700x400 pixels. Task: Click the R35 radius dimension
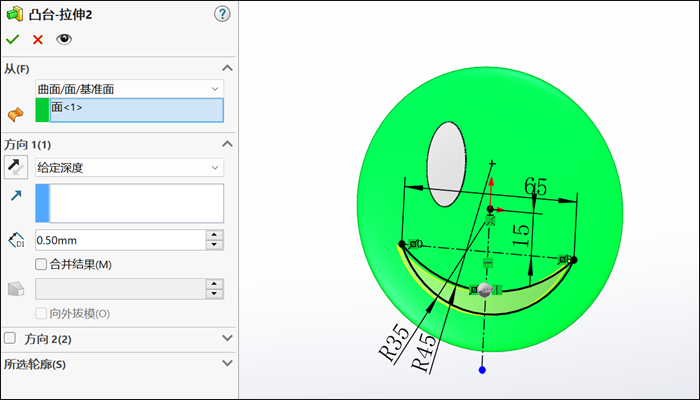[x=394, y=343]
